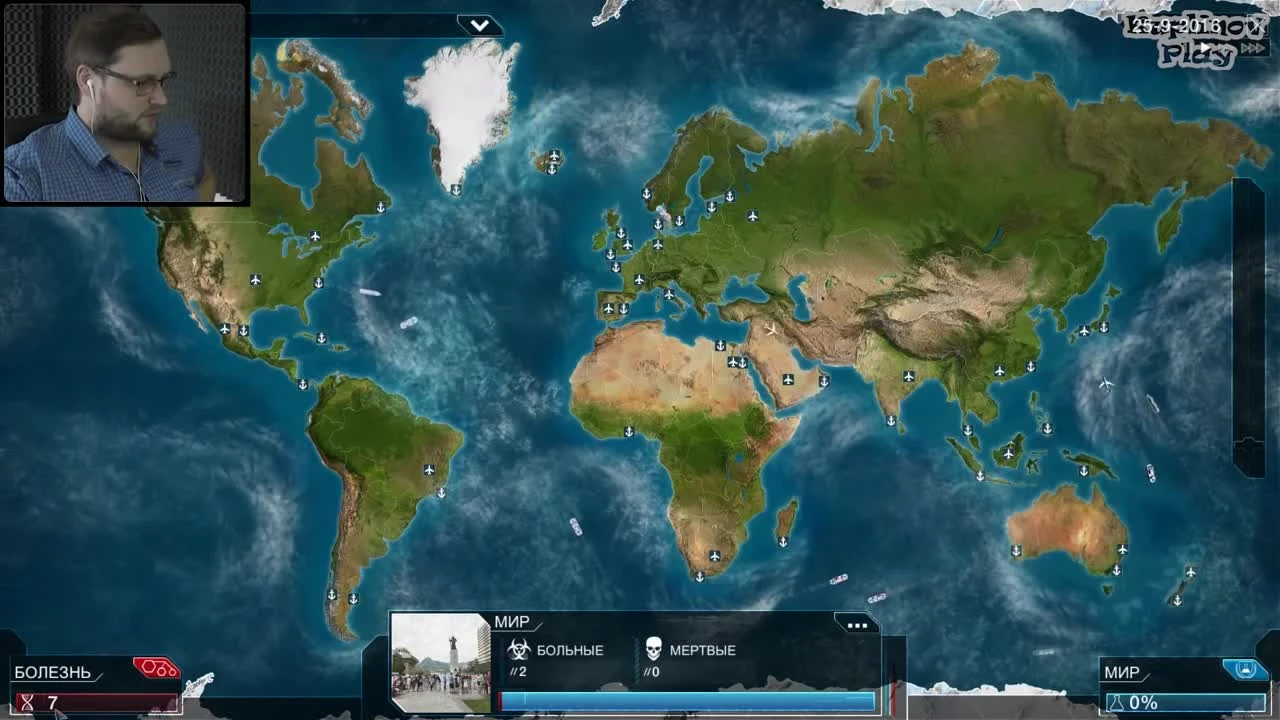The image size is (1280, 720).
Task: Select the Greenland seaport icon
Action: click(456, 189)
